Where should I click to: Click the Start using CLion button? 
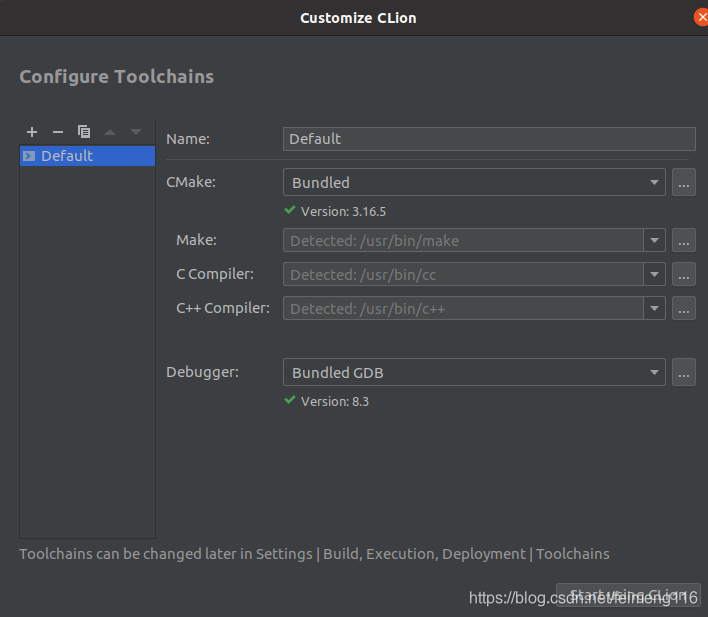(x=628, y=595)
